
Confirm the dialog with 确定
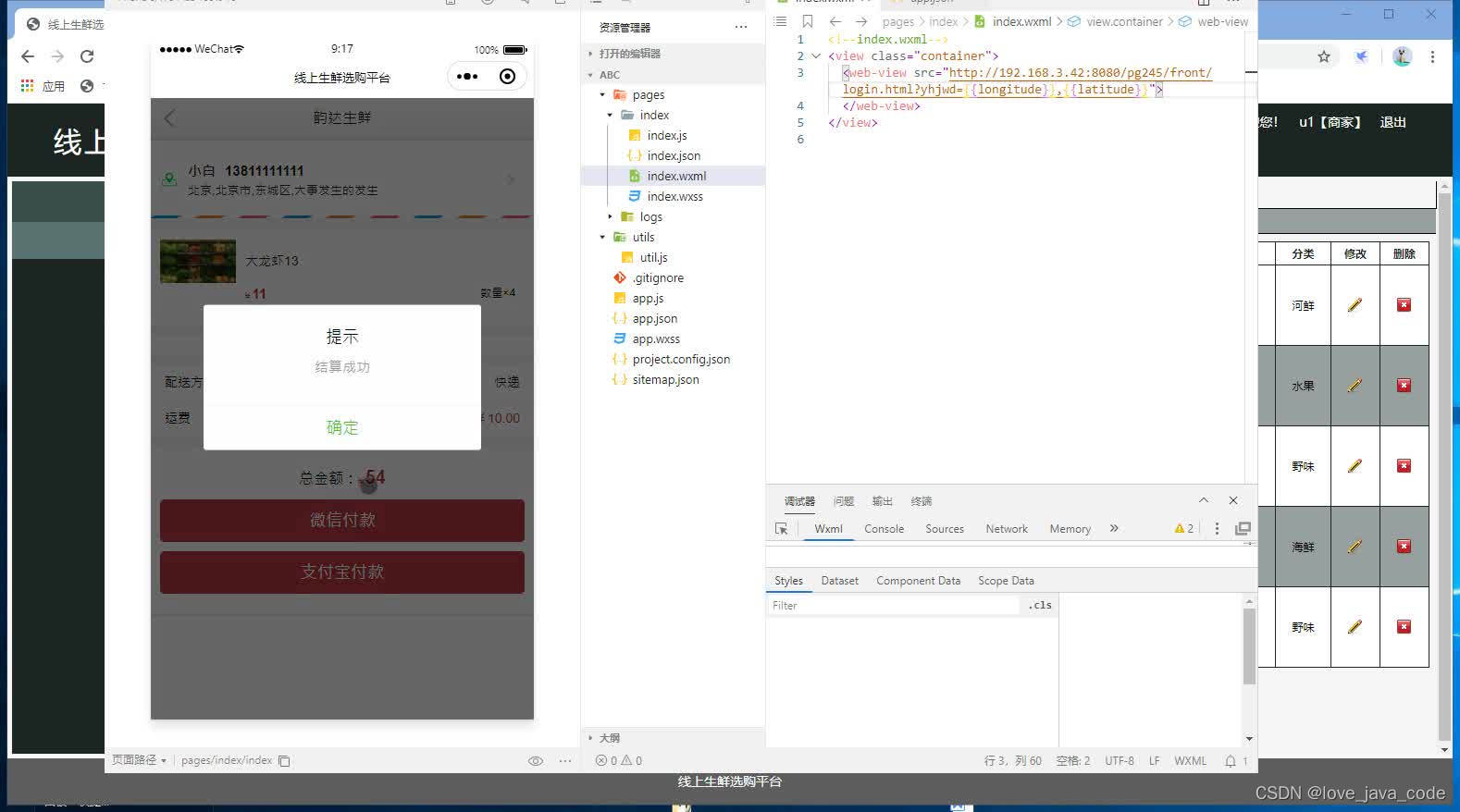(x=342, y=427)
